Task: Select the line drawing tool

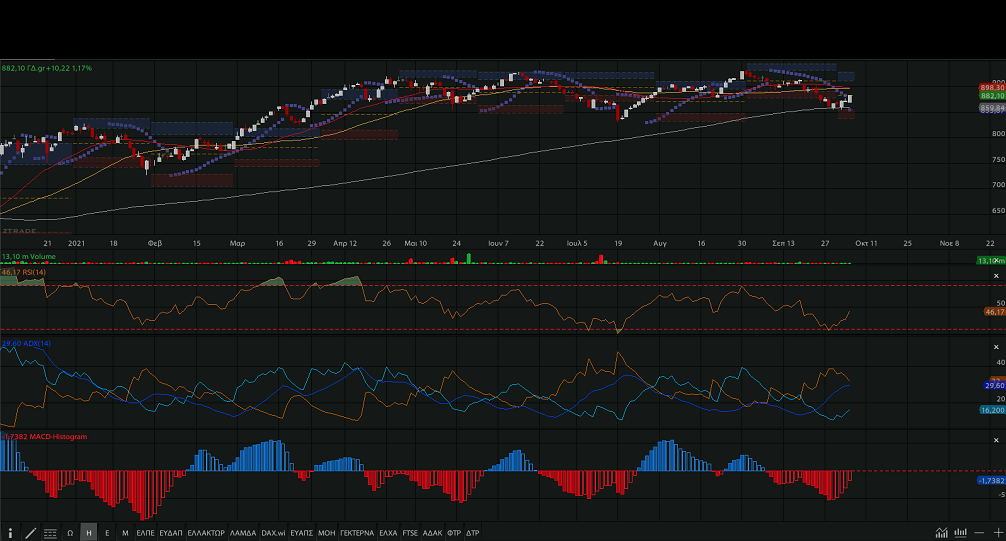Action: pos(31,533)
